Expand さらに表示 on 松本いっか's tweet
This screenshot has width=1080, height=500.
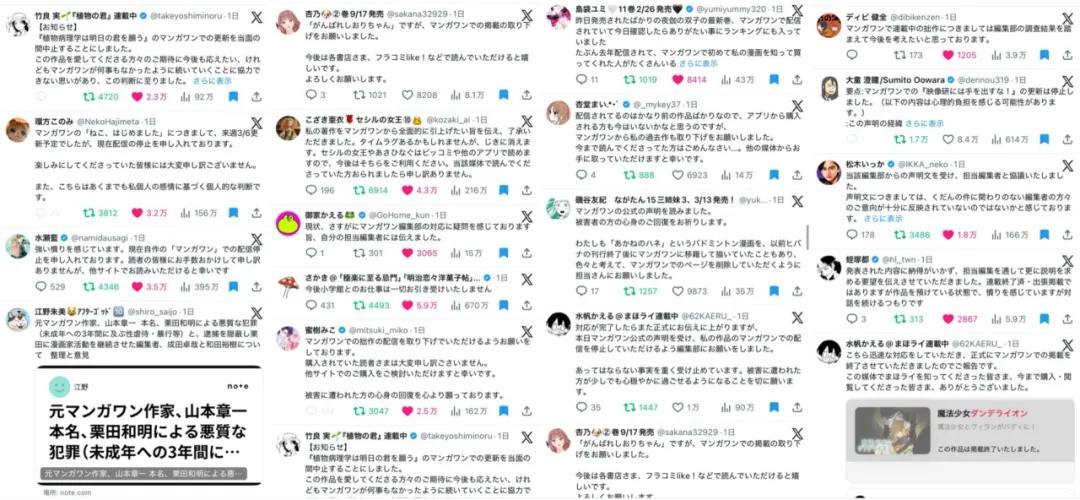coord(884,218)
